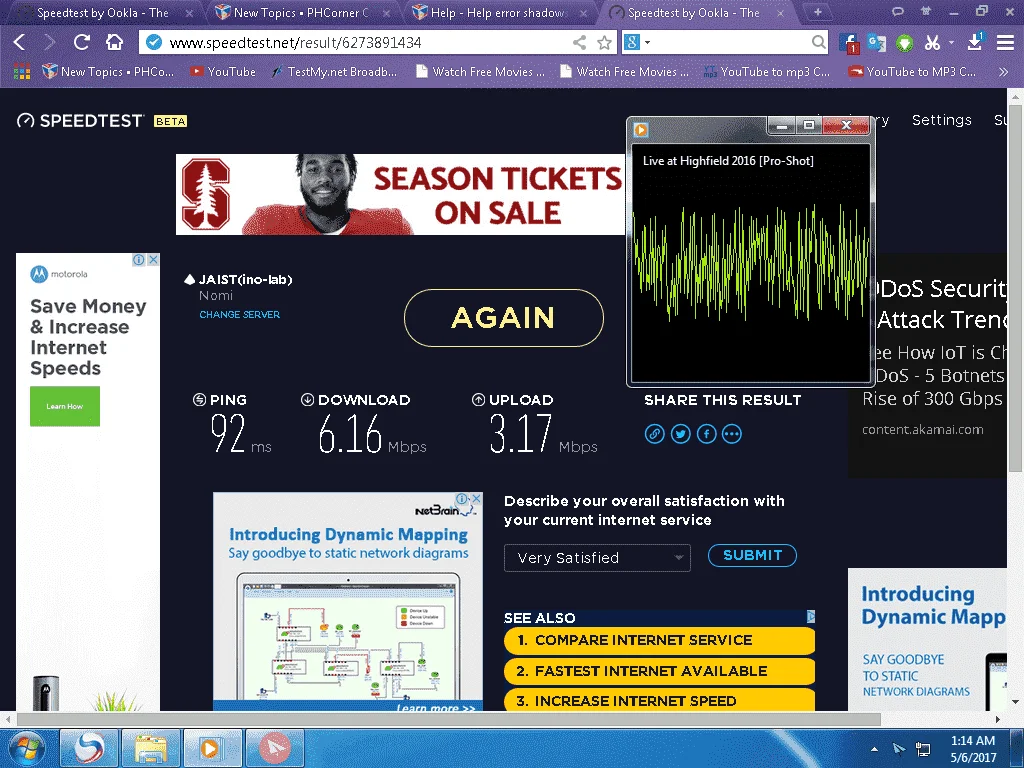Click the AdChoices icon beside SEE ALSO
The height and width of the screenshot is (768, 1024).
point(810,616)
